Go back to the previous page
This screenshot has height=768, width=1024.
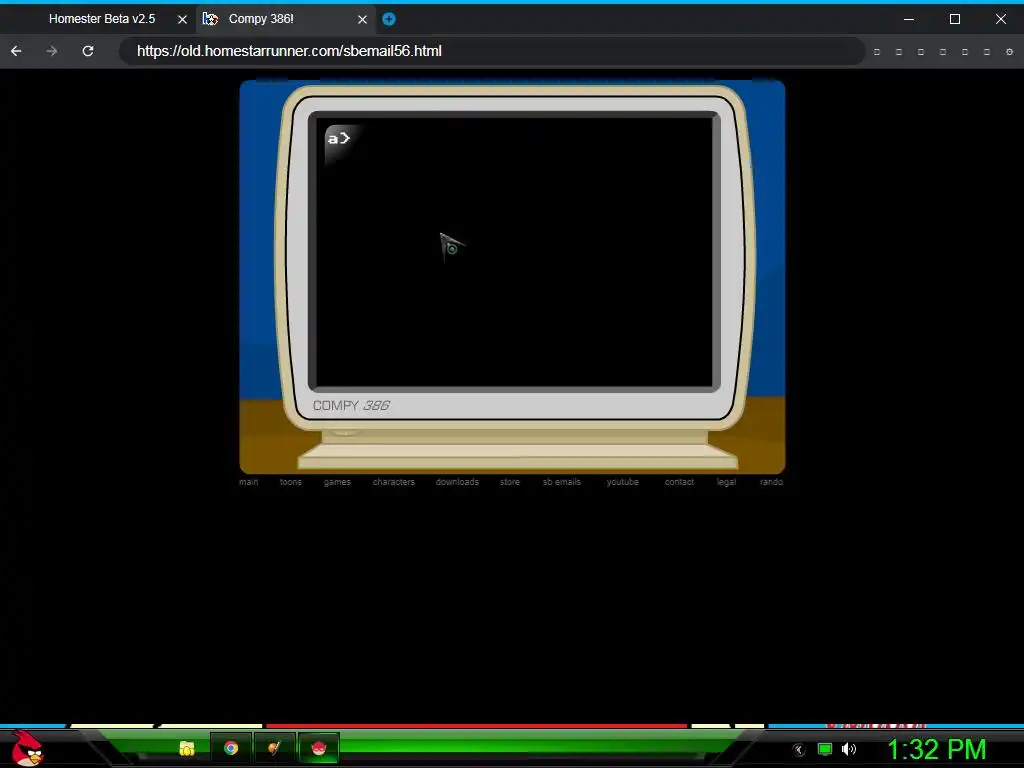16,51
